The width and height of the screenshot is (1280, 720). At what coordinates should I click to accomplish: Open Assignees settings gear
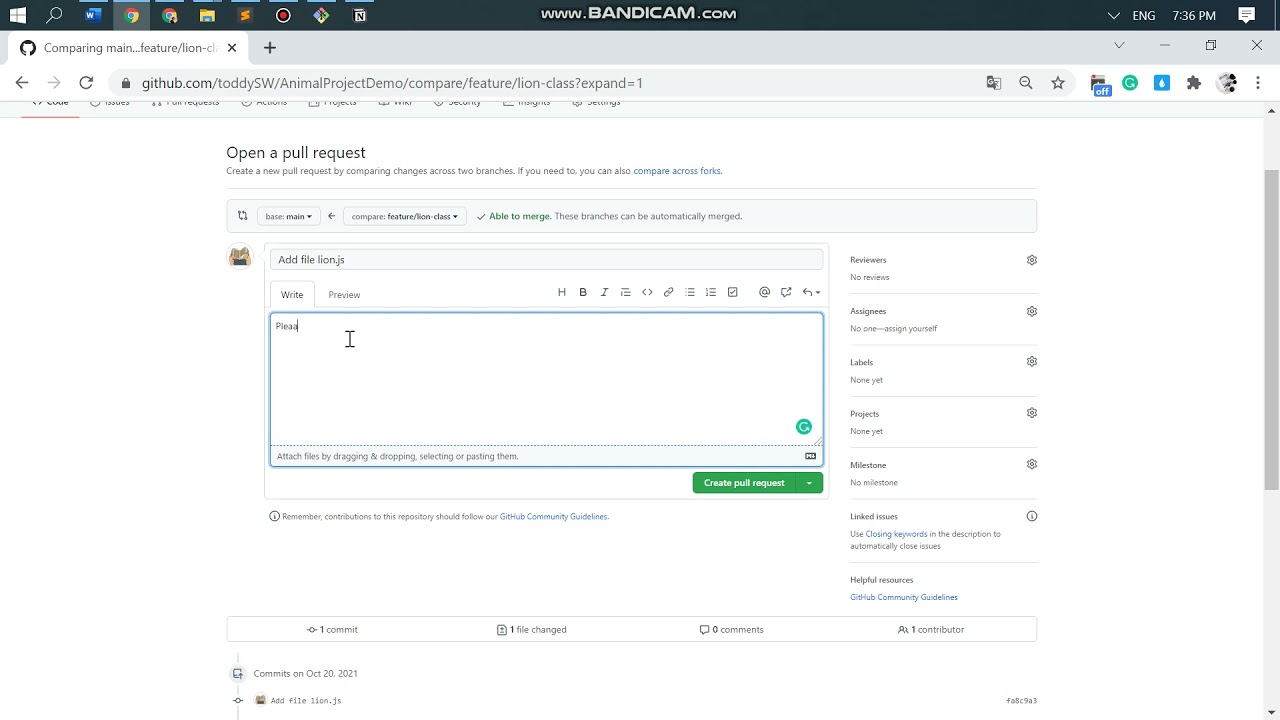click(x=1032, y=311)
